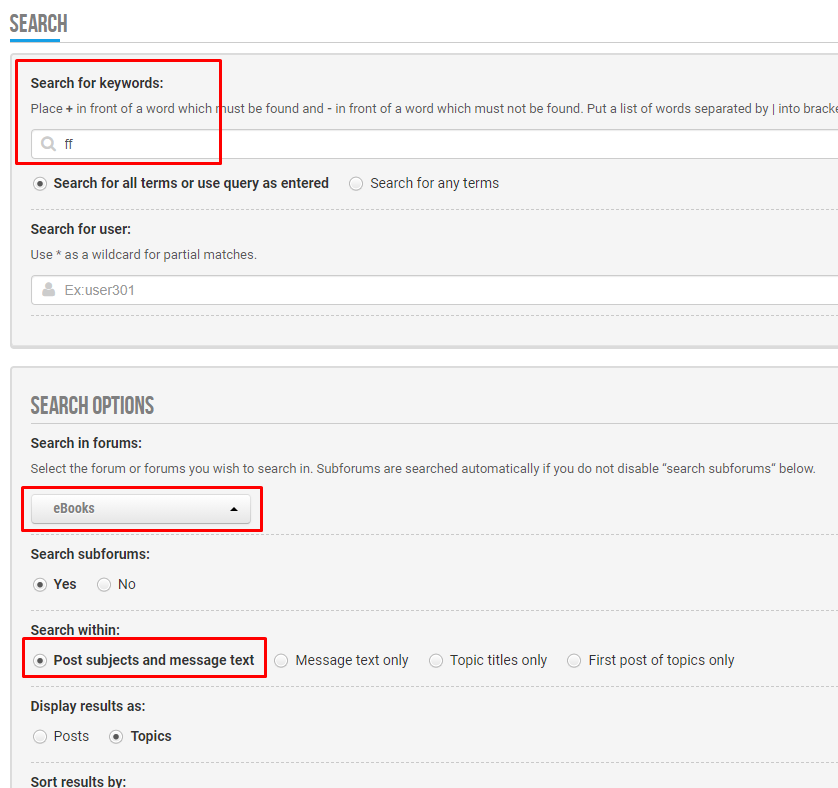Click the Search for user input field
This screenshot has height=788, width=838.
pyautogui.click(x=434, y=290)
